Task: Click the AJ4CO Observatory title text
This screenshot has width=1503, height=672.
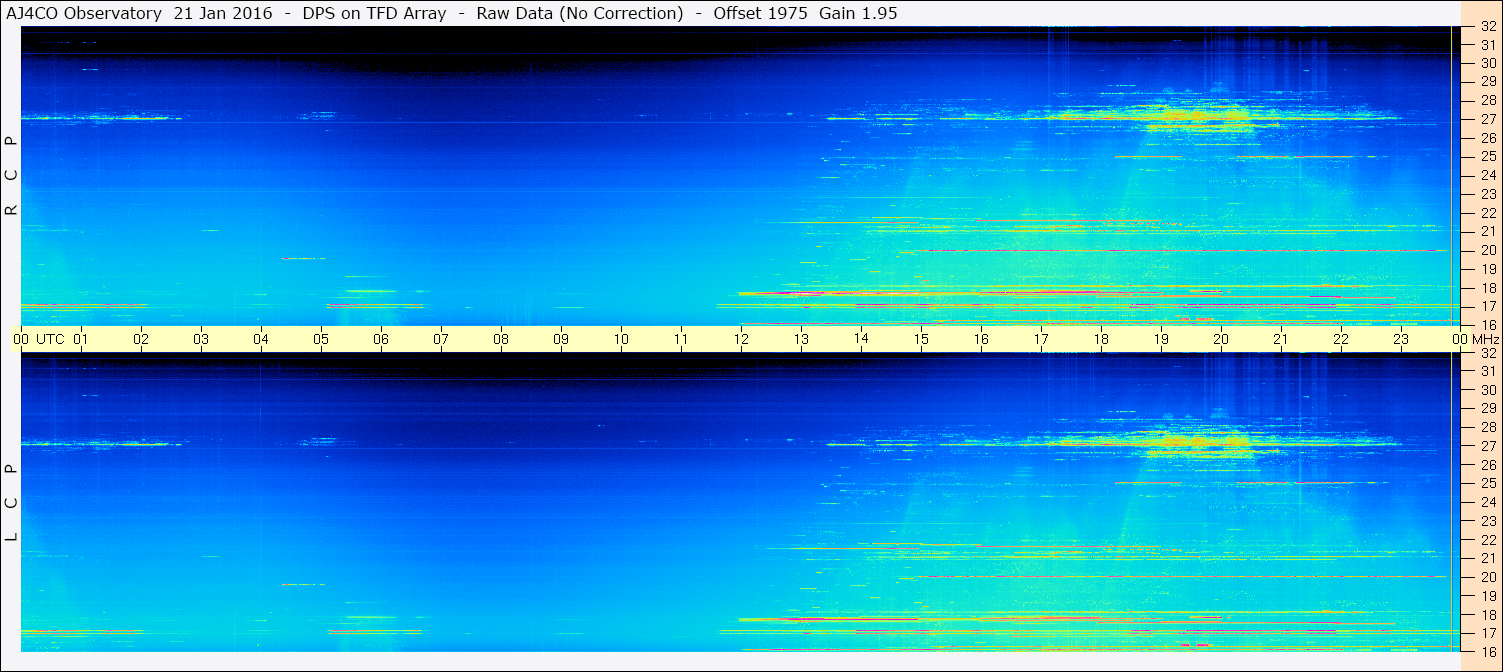Action: [83, 13]
